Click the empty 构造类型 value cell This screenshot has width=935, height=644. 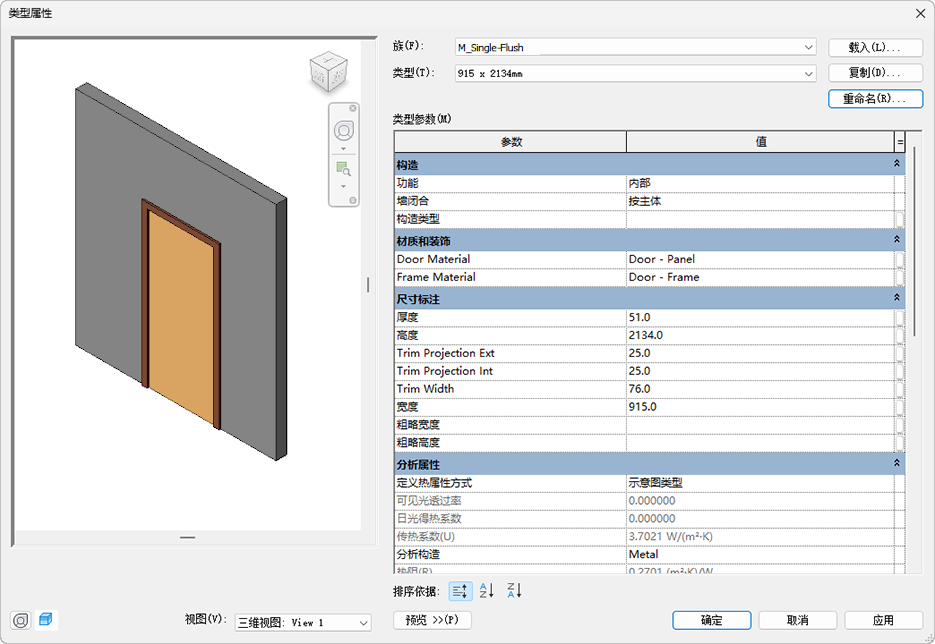point(760,219)
